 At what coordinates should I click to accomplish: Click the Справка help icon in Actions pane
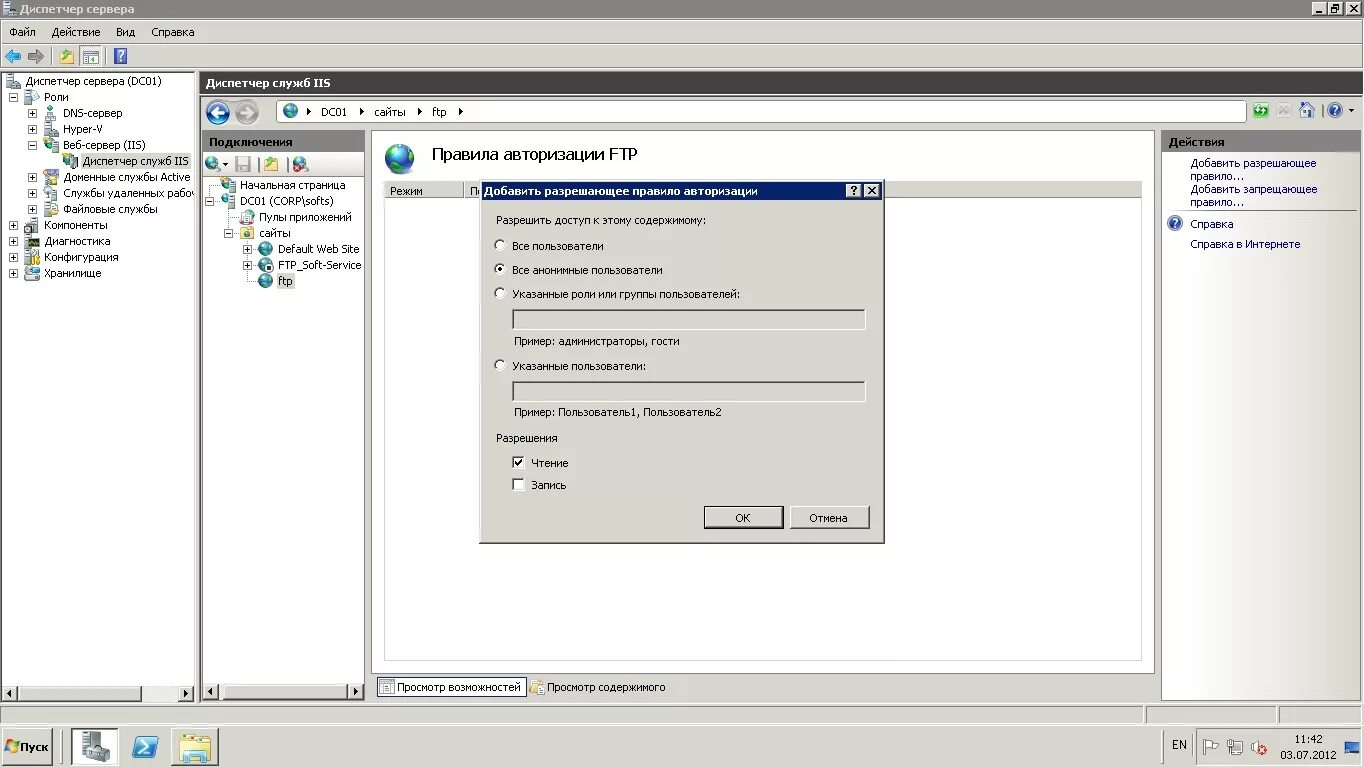[1175, 224]
